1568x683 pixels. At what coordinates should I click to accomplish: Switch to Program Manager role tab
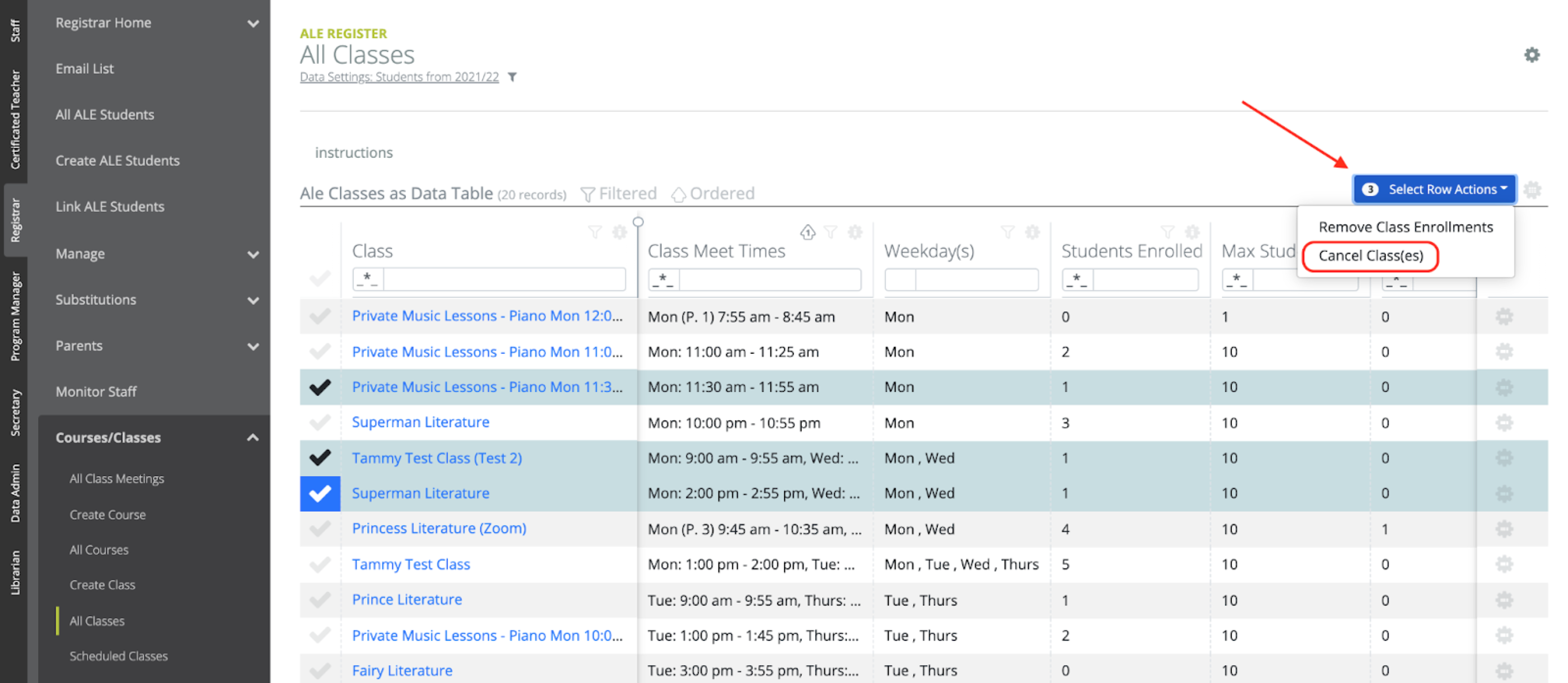[15, 317]
